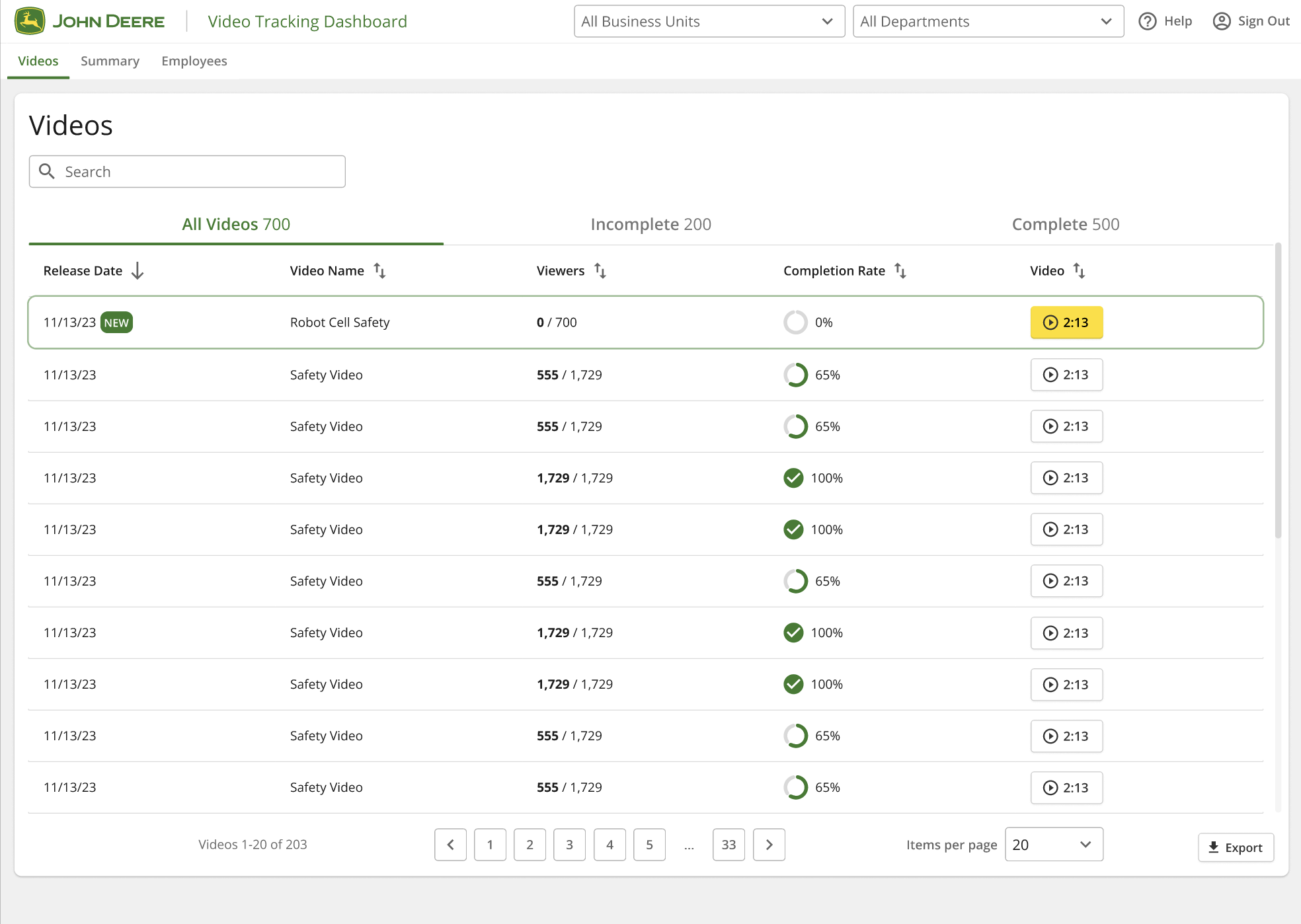Switch to the Videos tab

point(38,61)
